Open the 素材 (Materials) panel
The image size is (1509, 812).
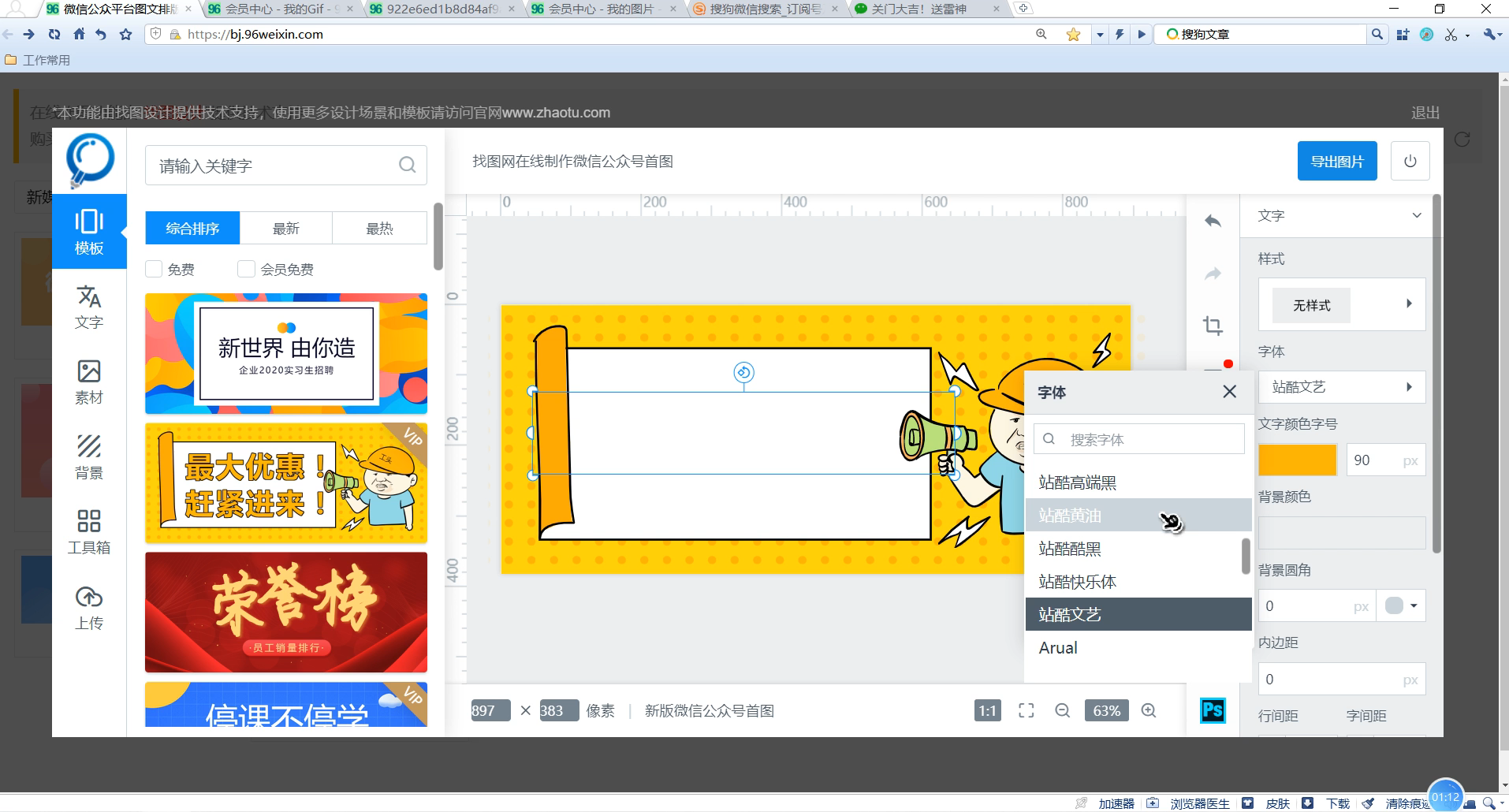point(88,382)
